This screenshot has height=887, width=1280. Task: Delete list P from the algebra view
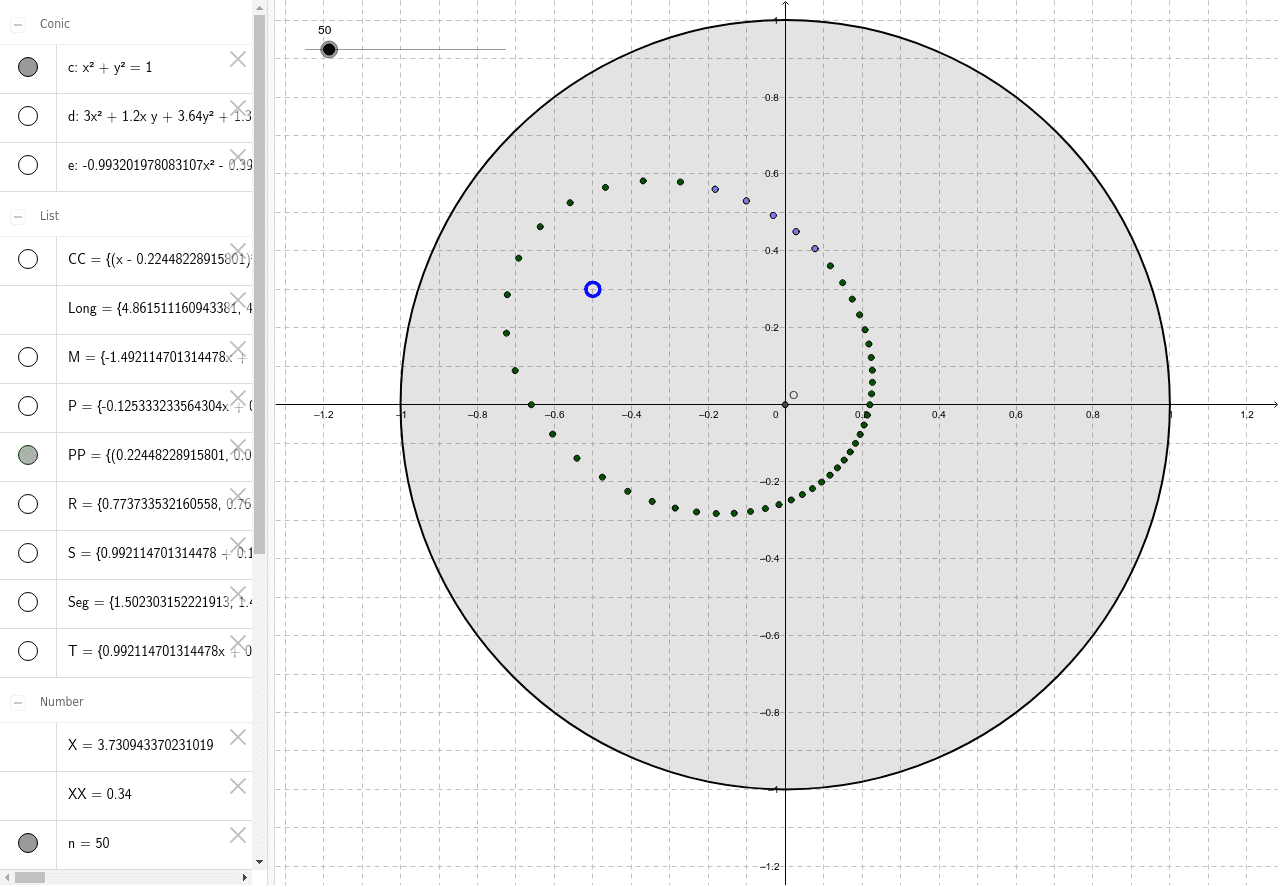pyautogui.click(x=238, y=398)
